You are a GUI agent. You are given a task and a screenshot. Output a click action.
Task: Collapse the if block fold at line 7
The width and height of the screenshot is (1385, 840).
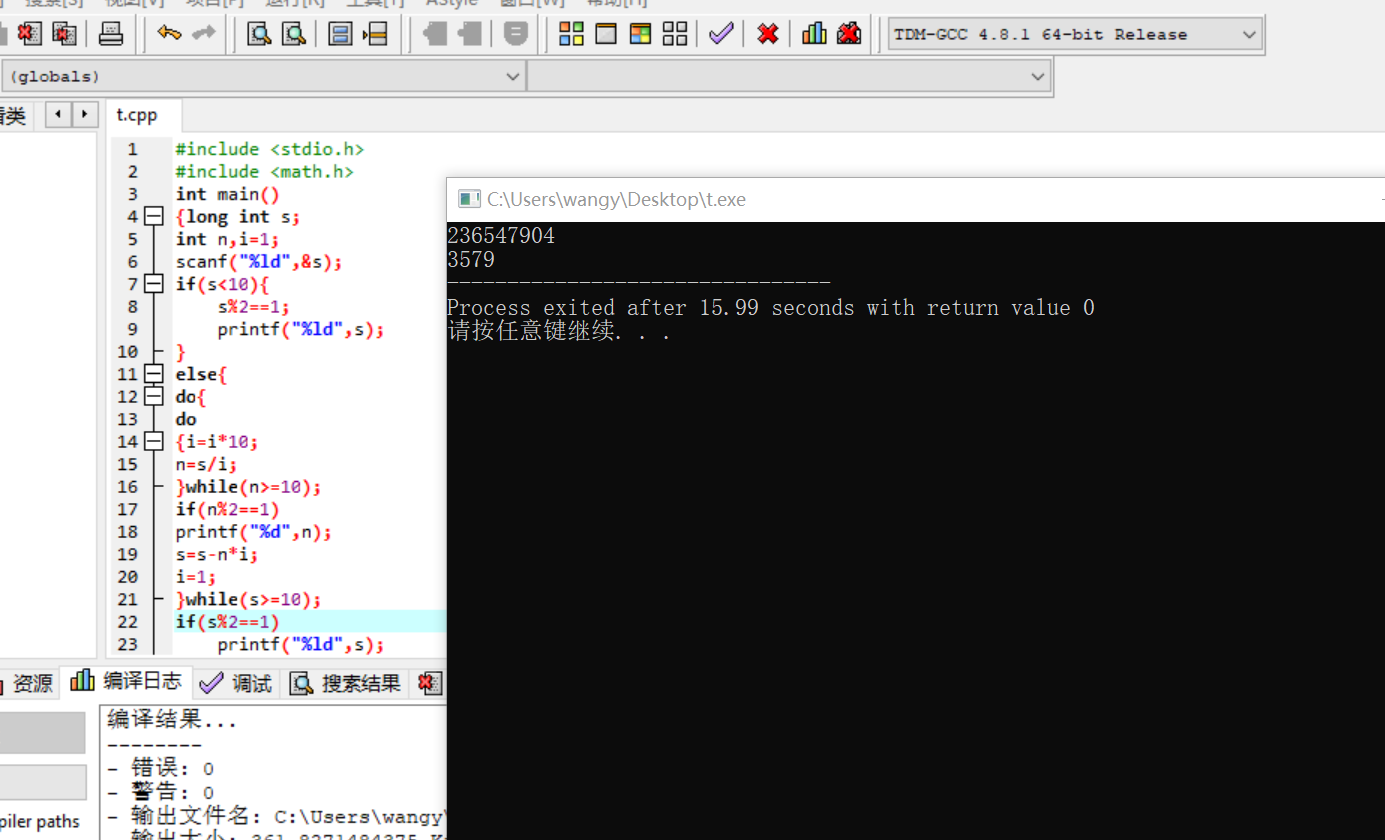coord(153,284)
